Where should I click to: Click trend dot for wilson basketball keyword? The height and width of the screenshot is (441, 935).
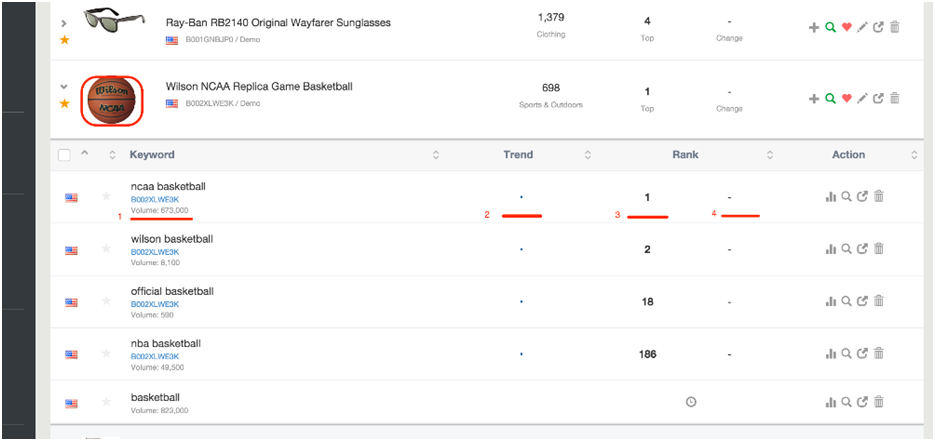pos(521,250)
